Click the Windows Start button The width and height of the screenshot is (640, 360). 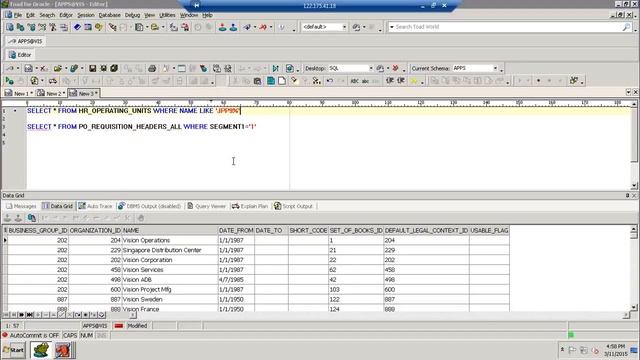pyautogui.click(x=13, y=350)
